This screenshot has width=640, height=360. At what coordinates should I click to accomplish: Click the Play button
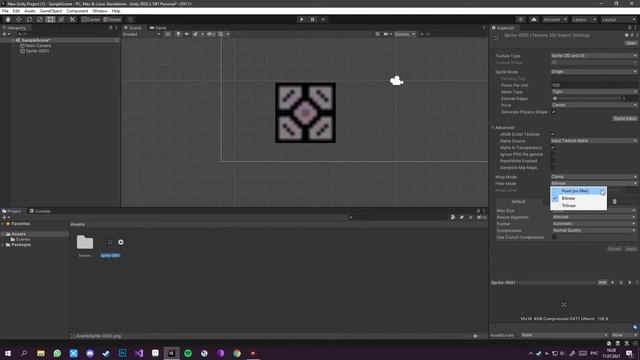click(301, 19)
